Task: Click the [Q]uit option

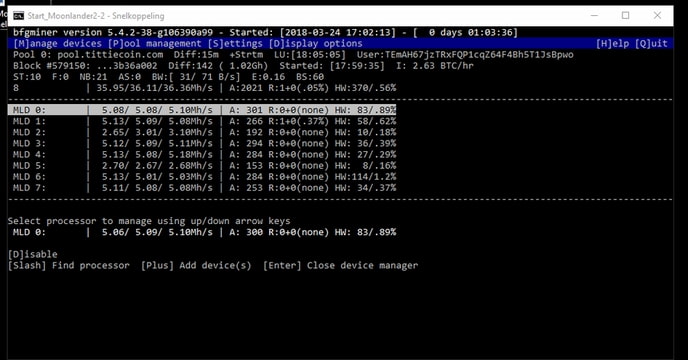Action: (x=651, y=43)
